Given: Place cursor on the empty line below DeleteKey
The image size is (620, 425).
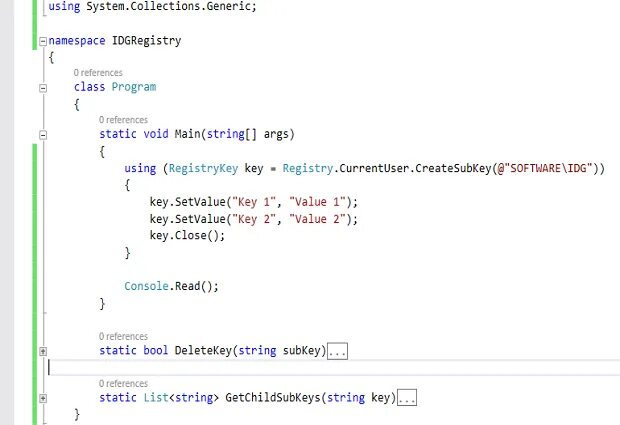Looking at the screenshot, I should (334, 368).
